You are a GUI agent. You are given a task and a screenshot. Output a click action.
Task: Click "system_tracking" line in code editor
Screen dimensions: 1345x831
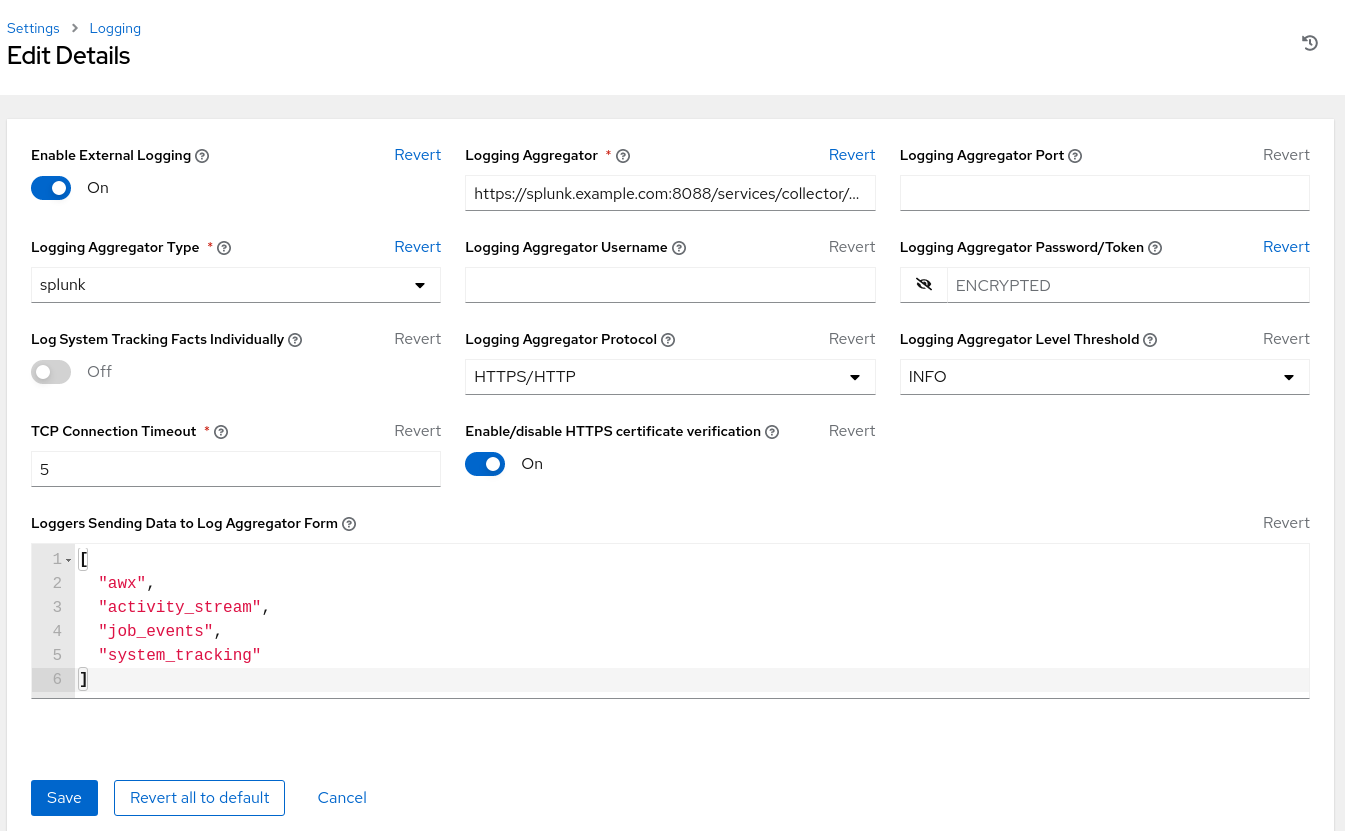click(x=180, y=655)
